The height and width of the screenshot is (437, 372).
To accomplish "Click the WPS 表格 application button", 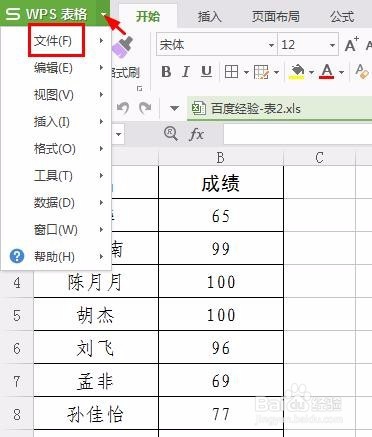I will pos(48,14).
